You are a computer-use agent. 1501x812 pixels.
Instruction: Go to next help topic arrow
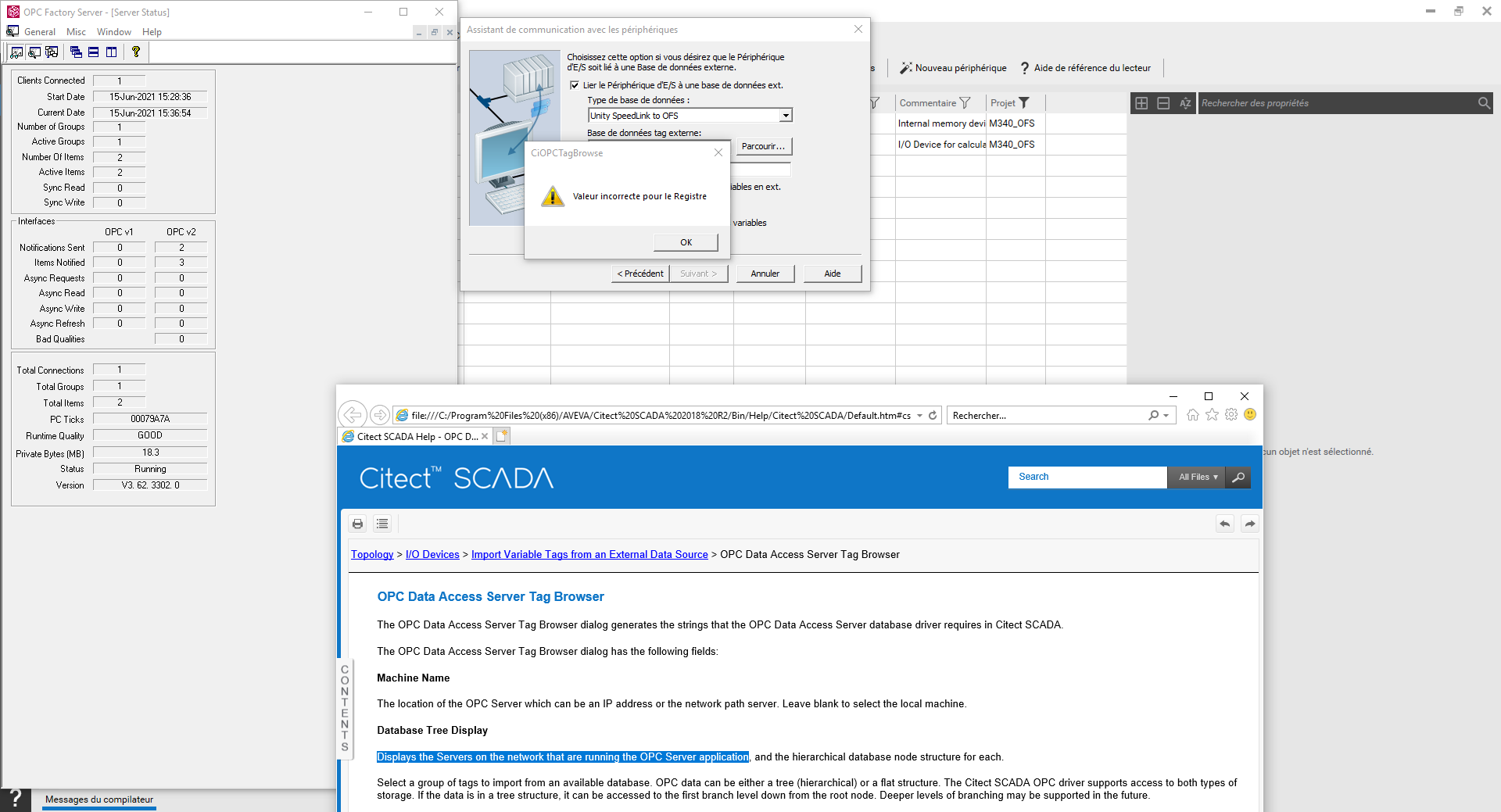1250,524
